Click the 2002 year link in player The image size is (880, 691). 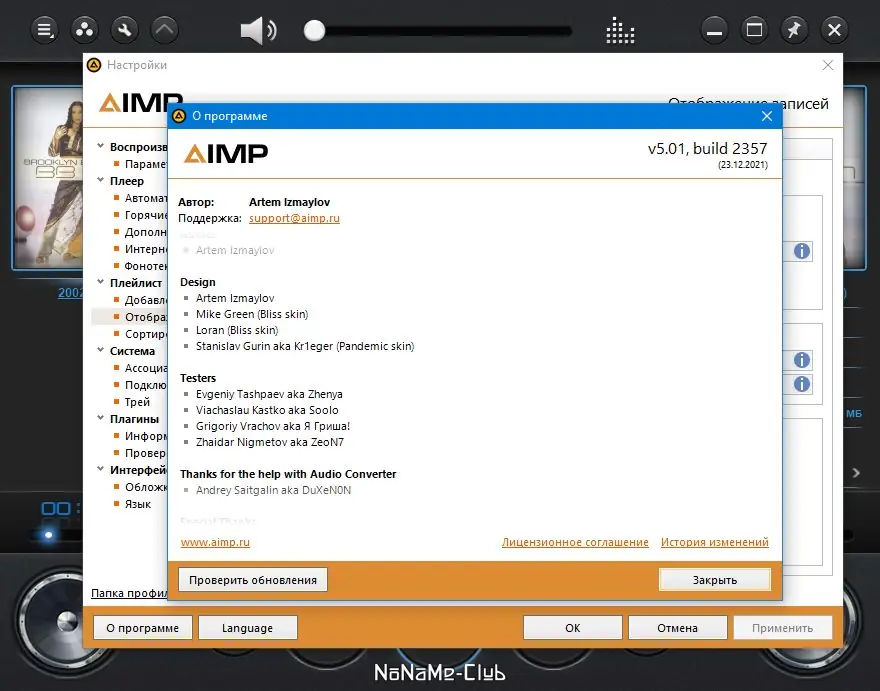[70, 292]
